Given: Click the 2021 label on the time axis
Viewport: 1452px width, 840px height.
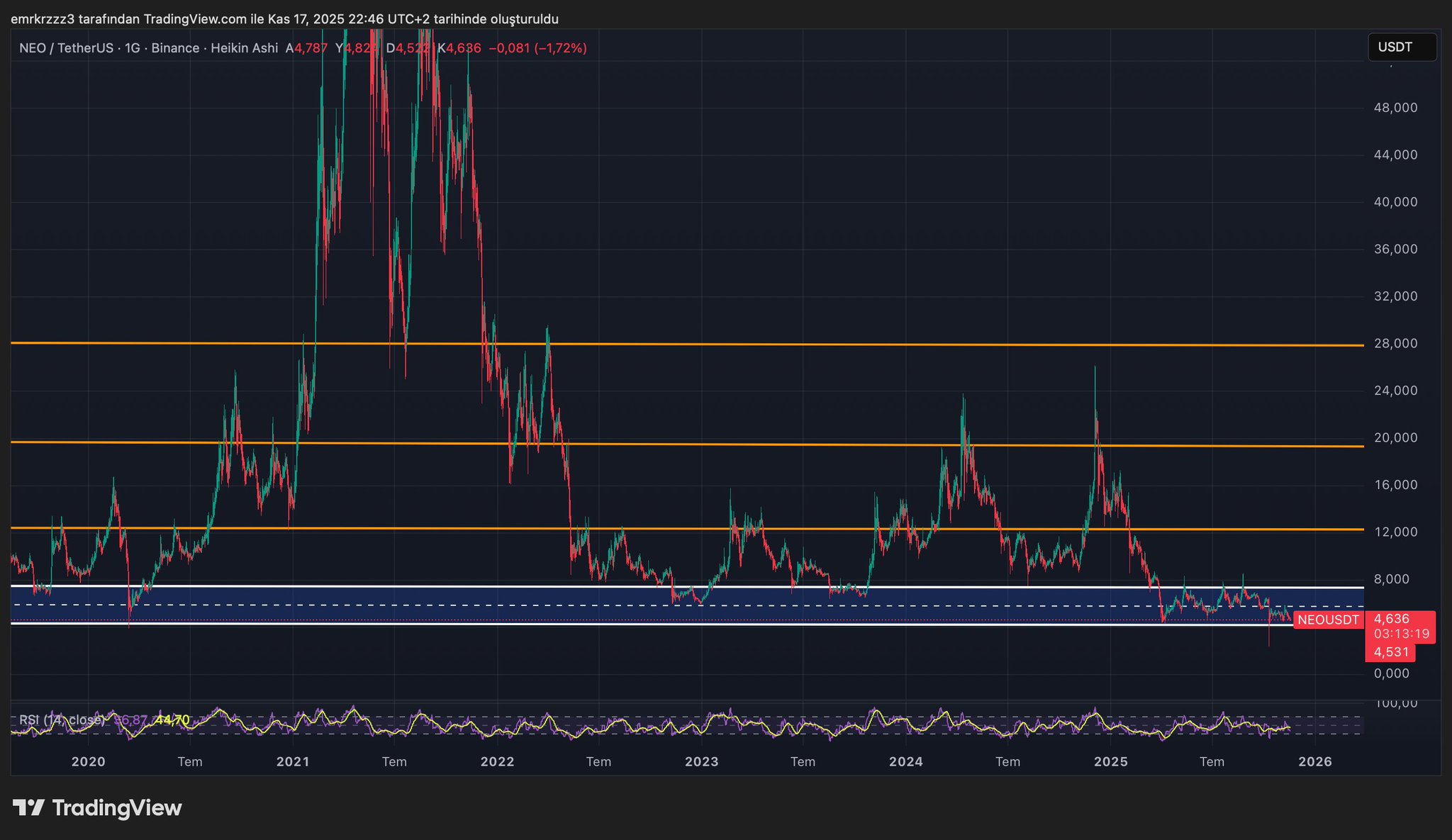Looking at the screenshot, I should (x=293, y=762).
